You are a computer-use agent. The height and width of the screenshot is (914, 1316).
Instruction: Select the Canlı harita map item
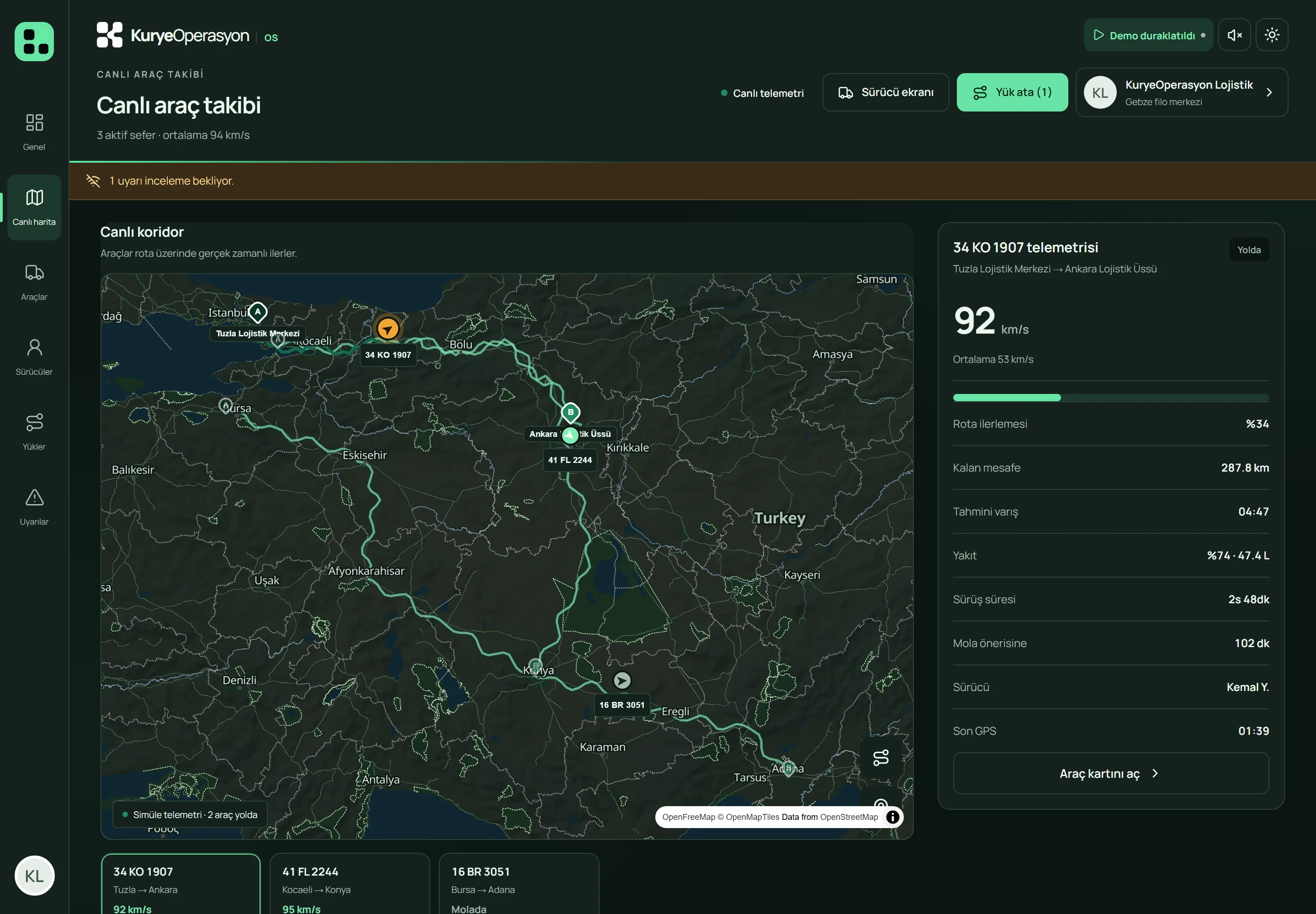pos(34,207)
